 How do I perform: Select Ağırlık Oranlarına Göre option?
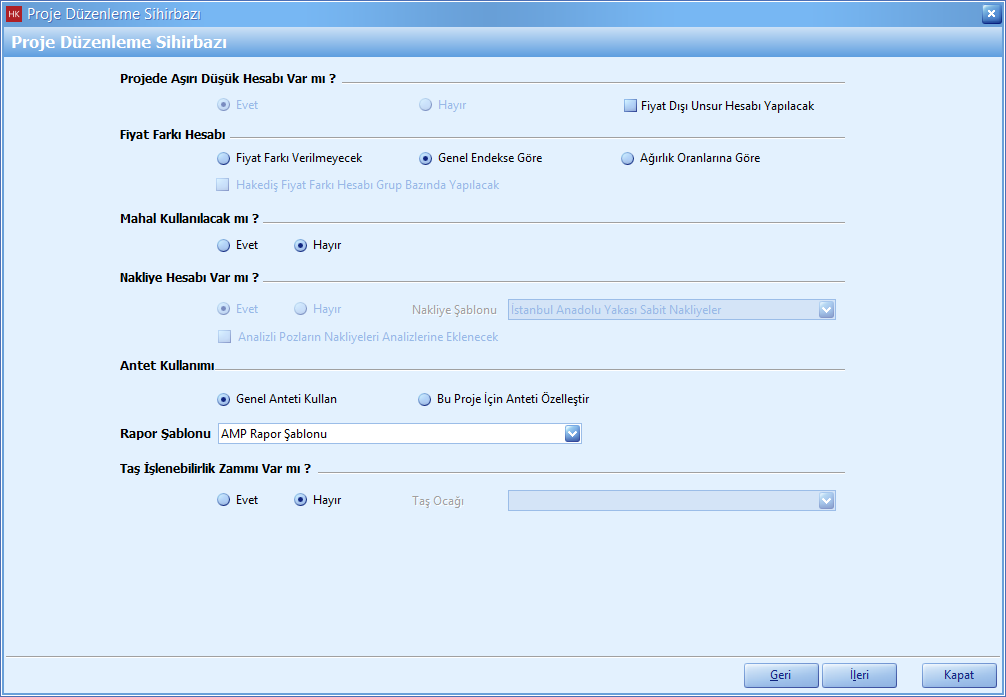pyautogui.click(x=628, y=158)
